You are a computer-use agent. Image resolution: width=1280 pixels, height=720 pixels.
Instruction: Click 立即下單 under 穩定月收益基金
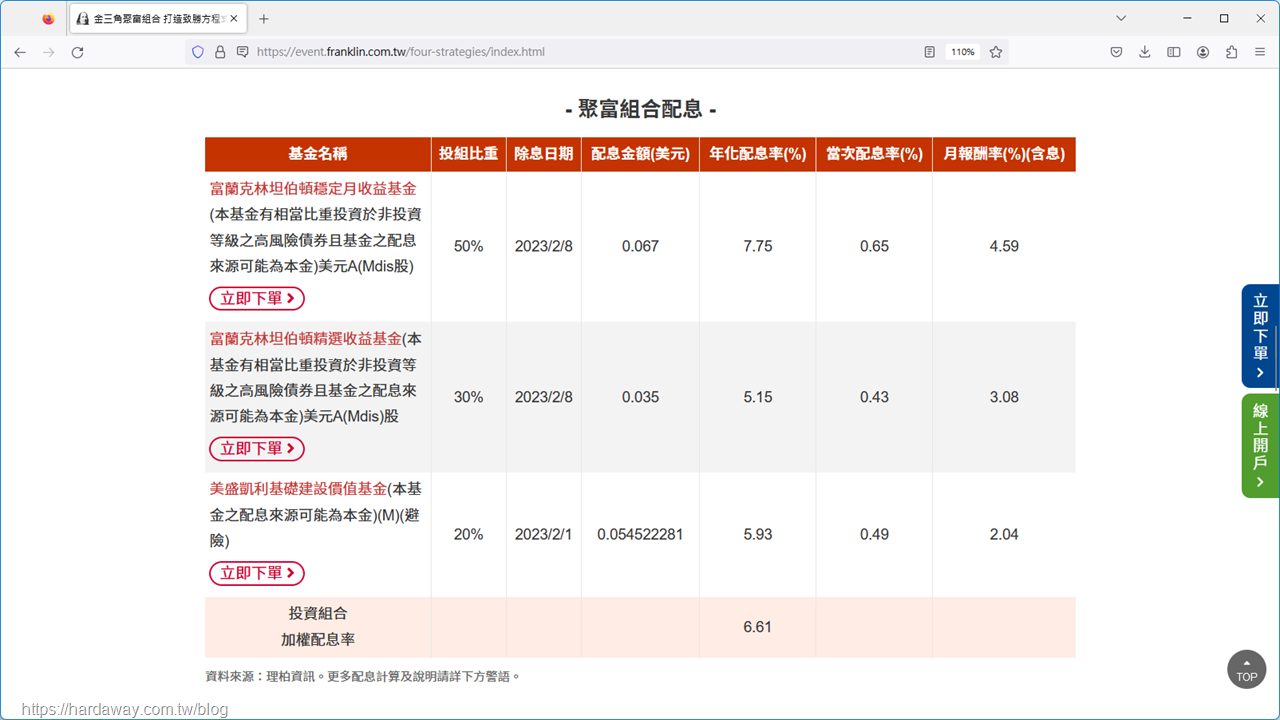[257, 298]
